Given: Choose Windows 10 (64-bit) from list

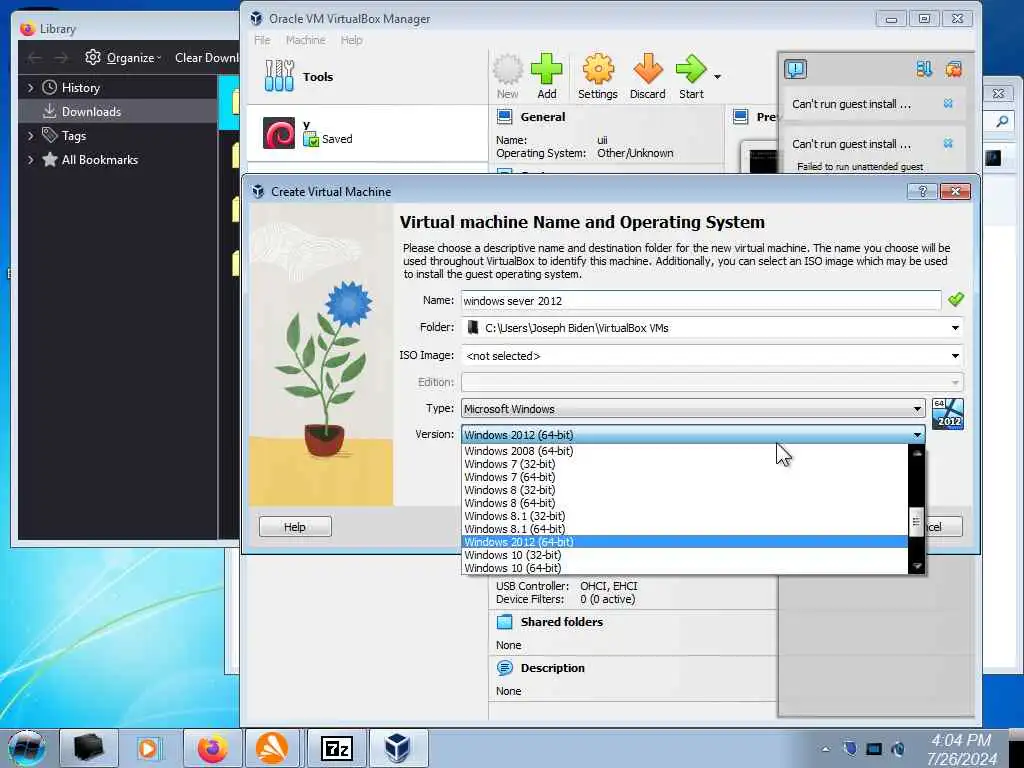Looking at the screenshot, I should point(684,568).
